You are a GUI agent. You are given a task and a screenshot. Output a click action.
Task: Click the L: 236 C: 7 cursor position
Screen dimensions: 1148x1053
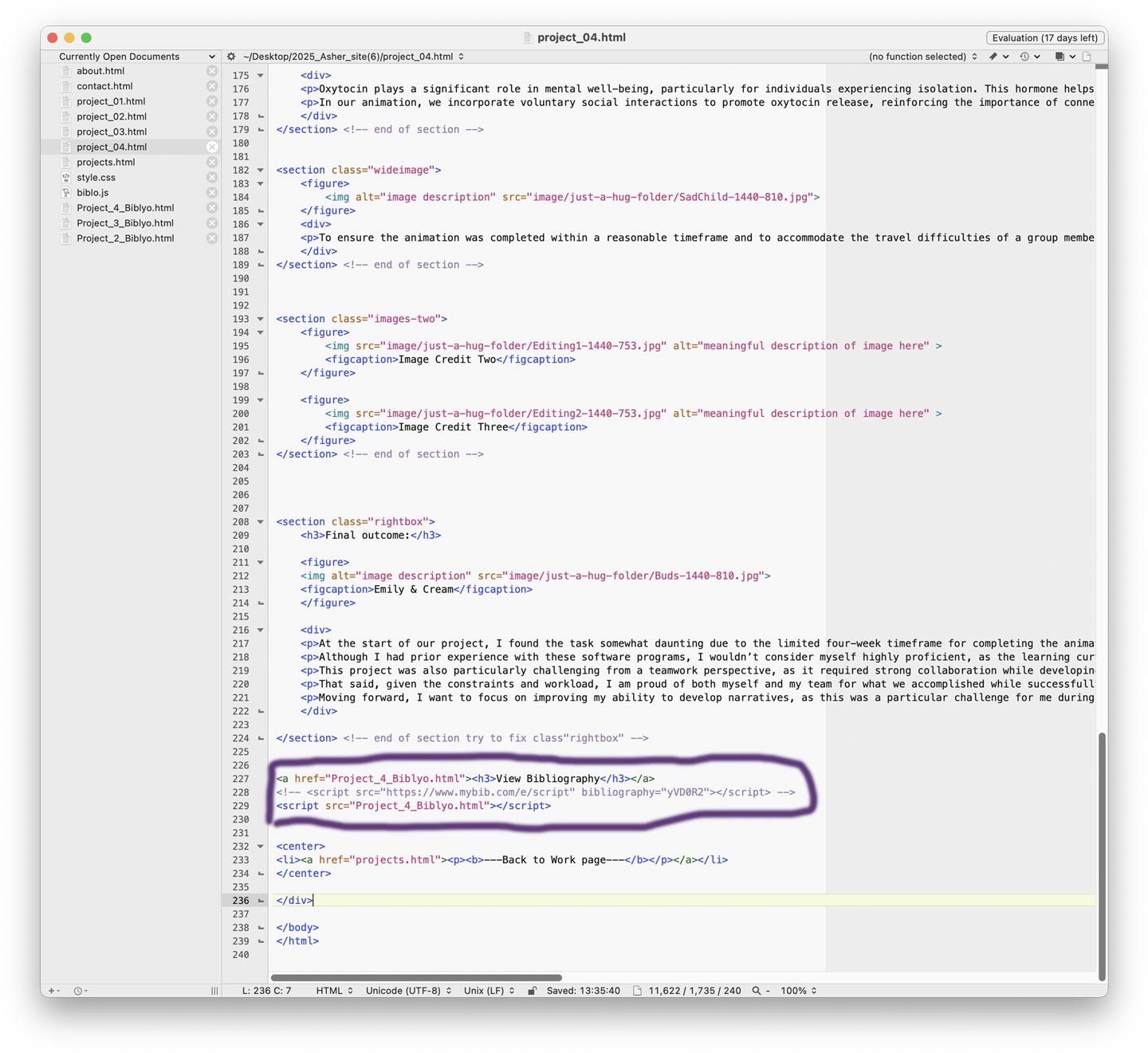pos(267,991)
